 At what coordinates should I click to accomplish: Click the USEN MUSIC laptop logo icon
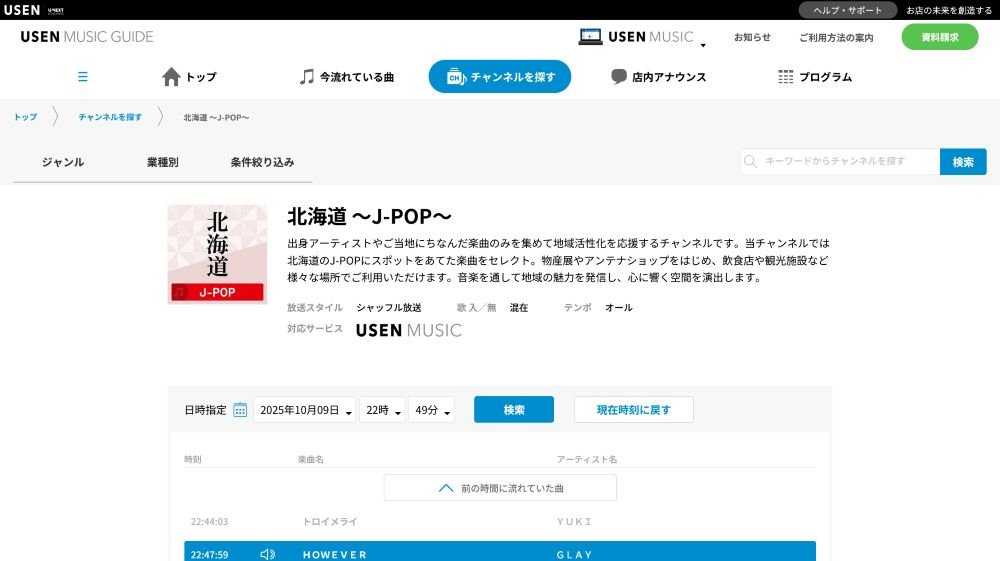click(591, 37)
